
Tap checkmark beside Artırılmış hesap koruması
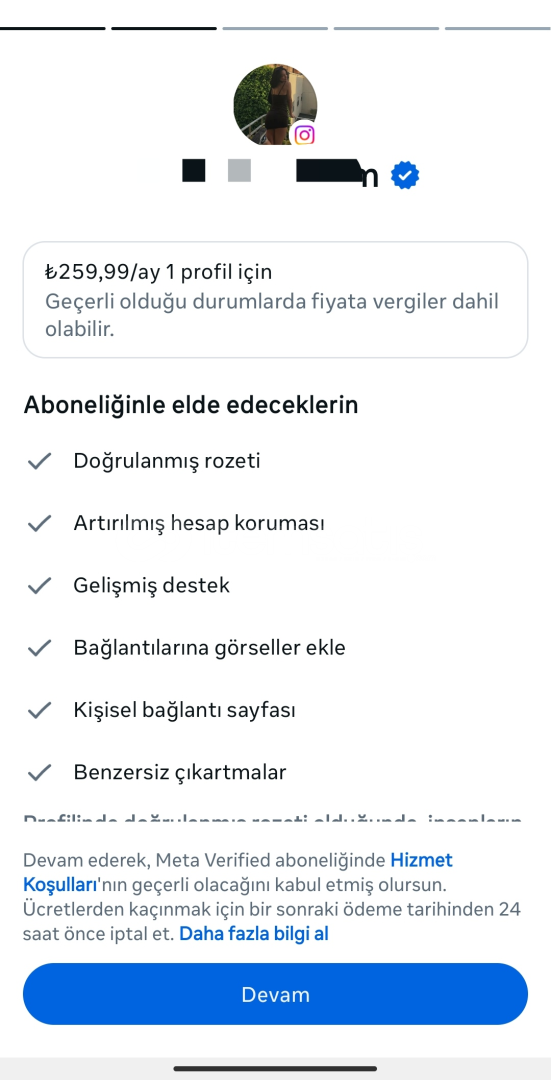click(x=40, y=523)
